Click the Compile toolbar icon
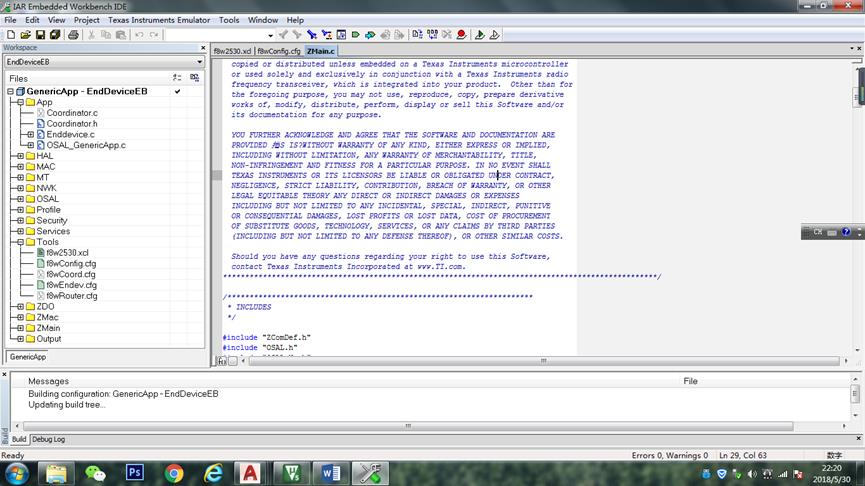This screenshot has height=486, width=865. 418,35
